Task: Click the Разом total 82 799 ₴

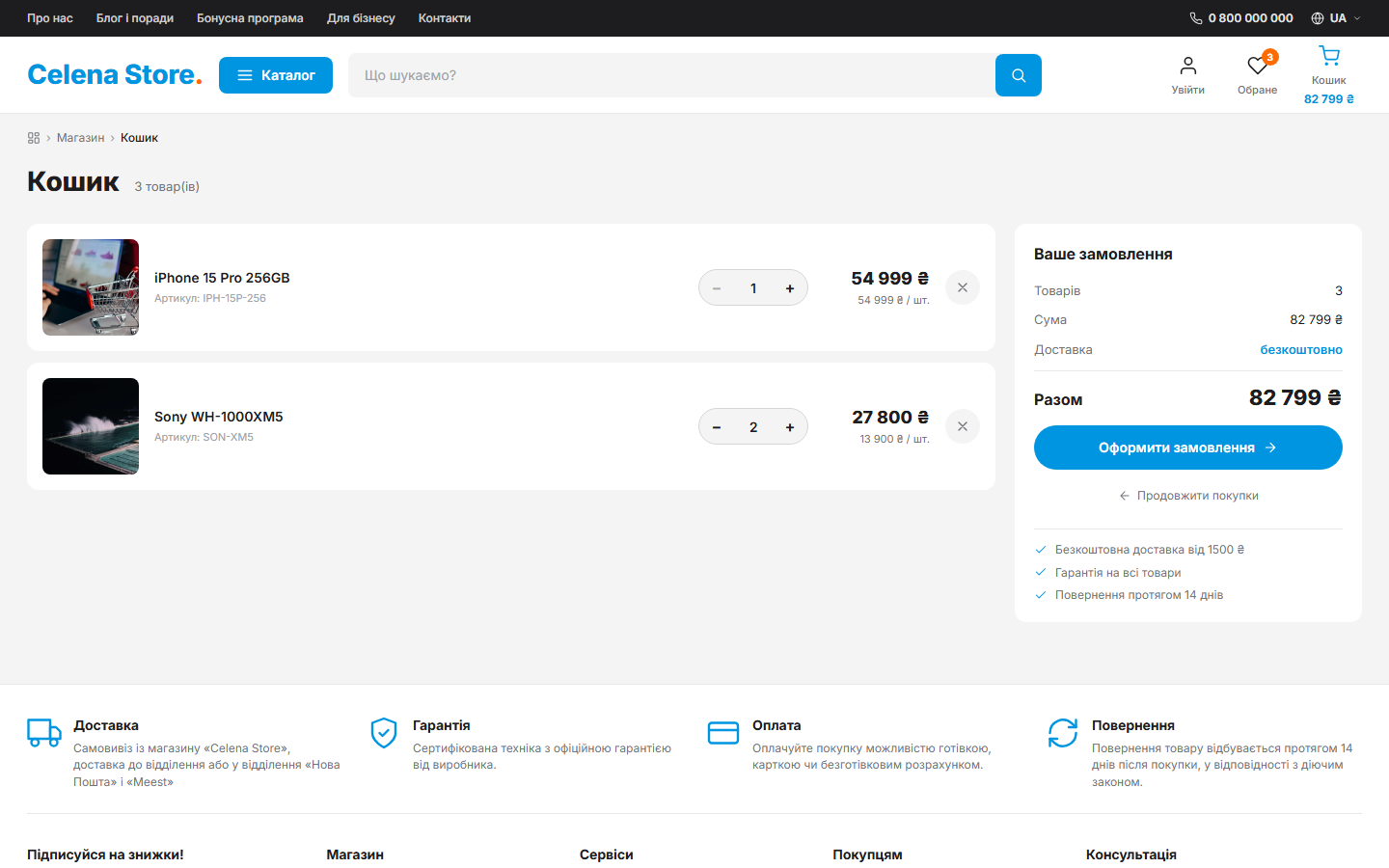Action: pos(1295,397)
